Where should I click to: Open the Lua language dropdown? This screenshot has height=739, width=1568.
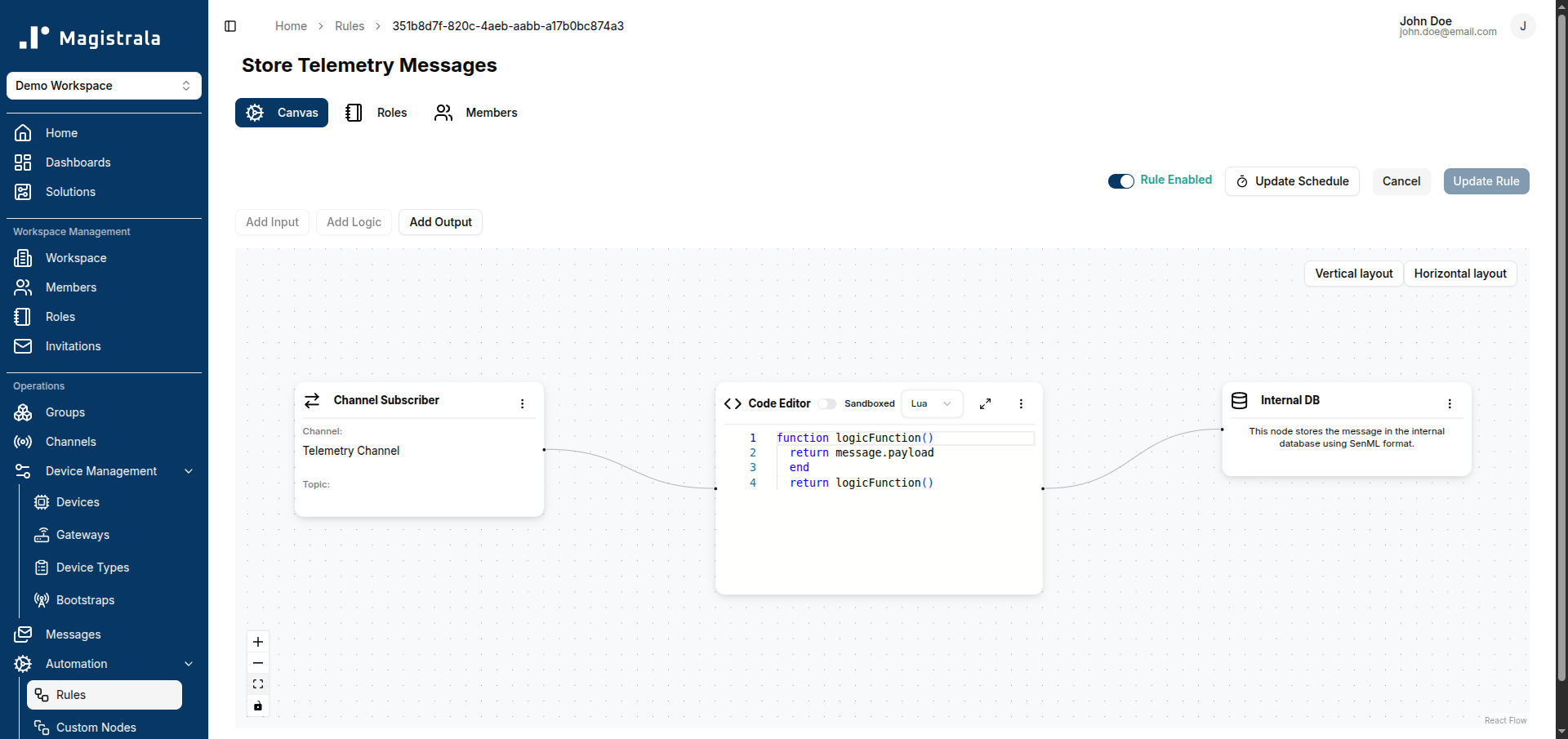coord(932,403)
